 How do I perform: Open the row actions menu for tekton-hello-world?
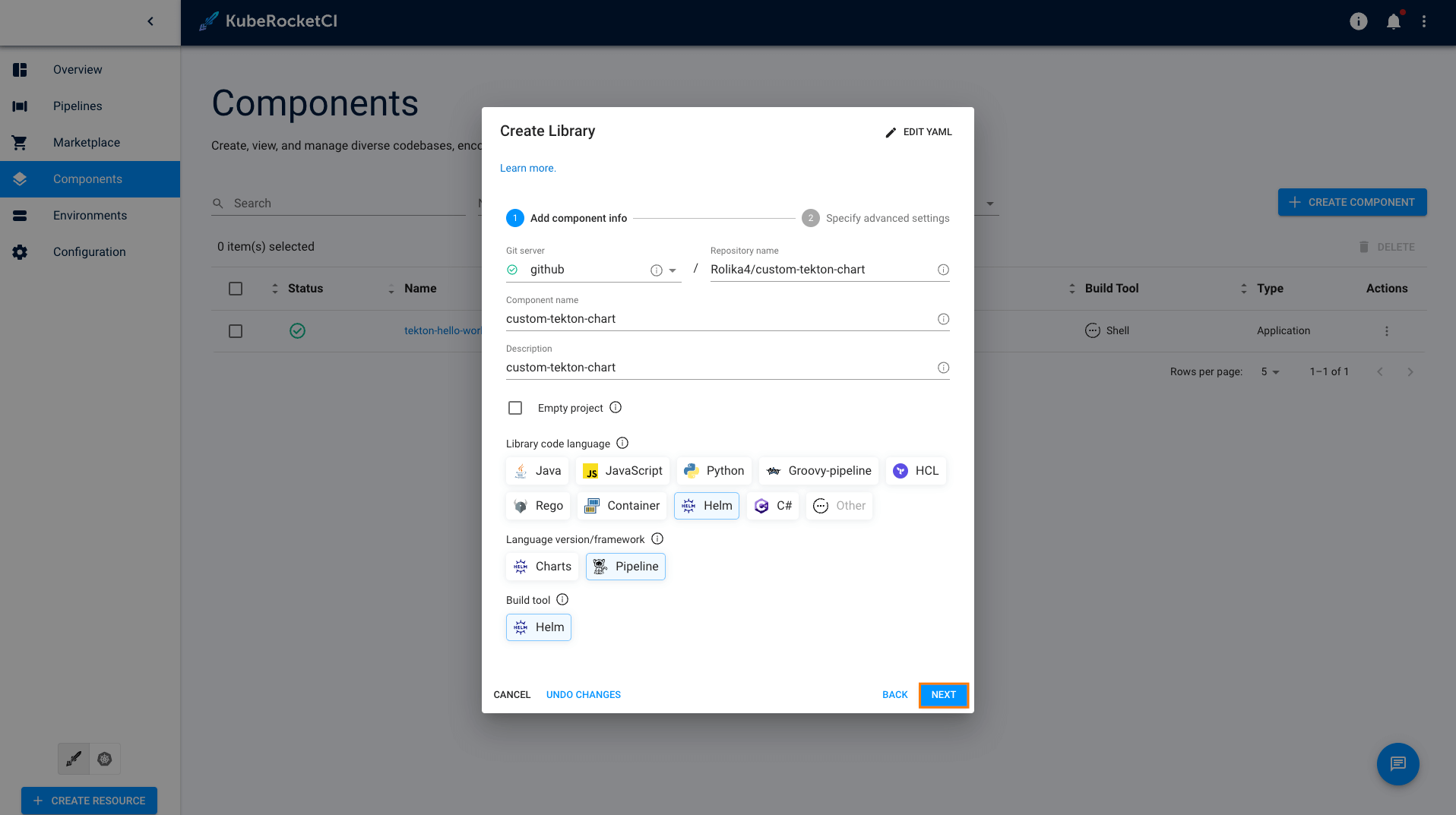[1387, 330]
